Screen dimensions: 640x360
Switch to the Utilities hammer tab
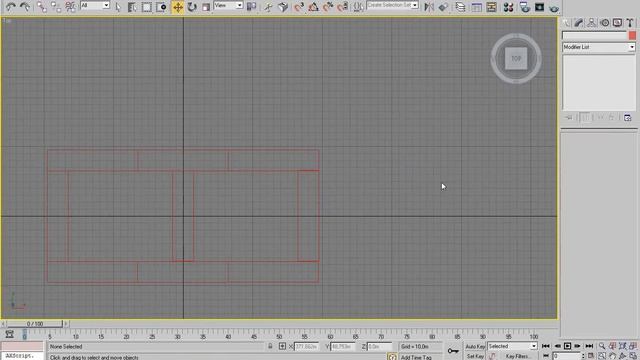point(630,23)
